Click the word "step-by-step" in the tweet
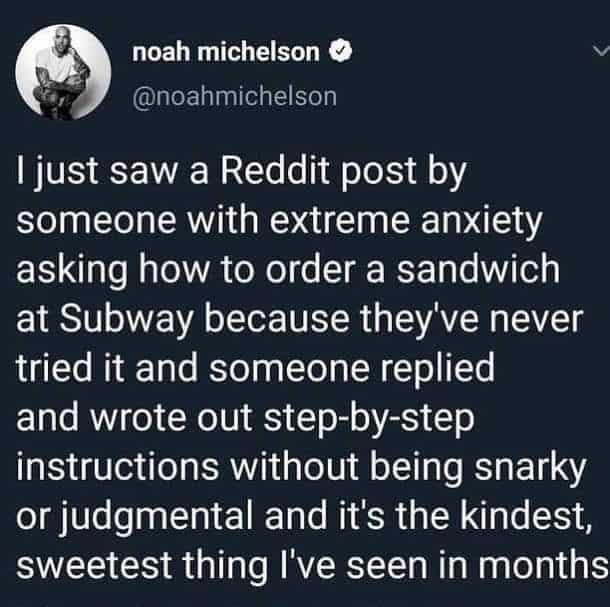 click(x=369, y=421)
